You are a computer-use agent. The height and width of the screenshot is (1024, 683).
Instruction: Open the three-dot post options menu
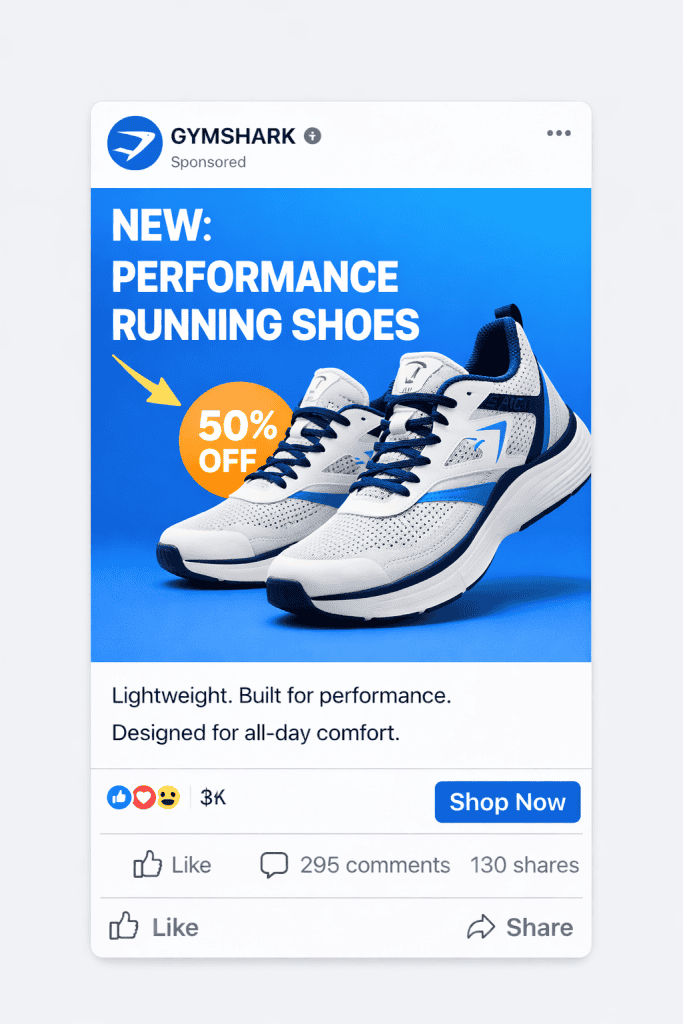click(x=559, y=133)
